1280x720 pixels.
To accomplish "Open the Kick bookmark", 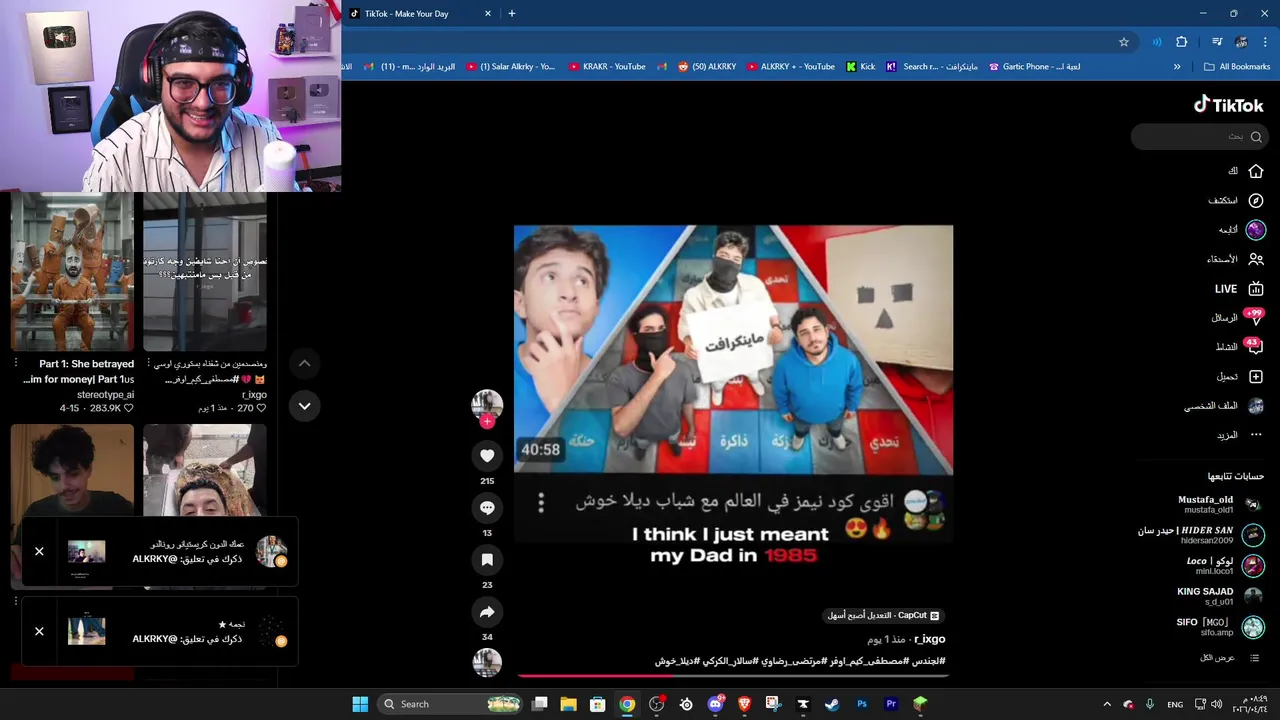I will 860,67.
